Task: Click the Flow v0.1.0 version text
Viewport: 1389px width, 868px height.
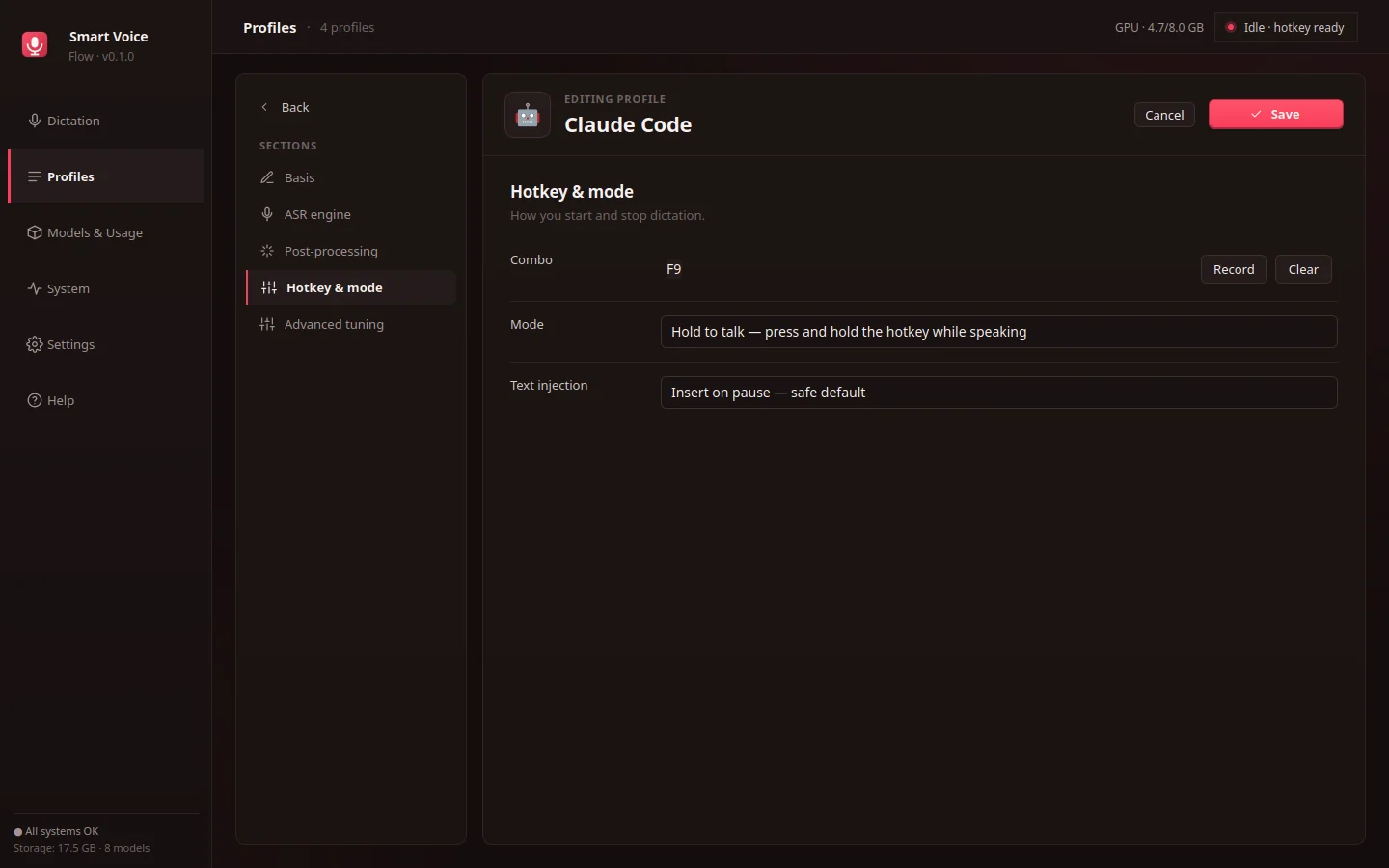Action: pyautogui.click(x=101, y=56)
